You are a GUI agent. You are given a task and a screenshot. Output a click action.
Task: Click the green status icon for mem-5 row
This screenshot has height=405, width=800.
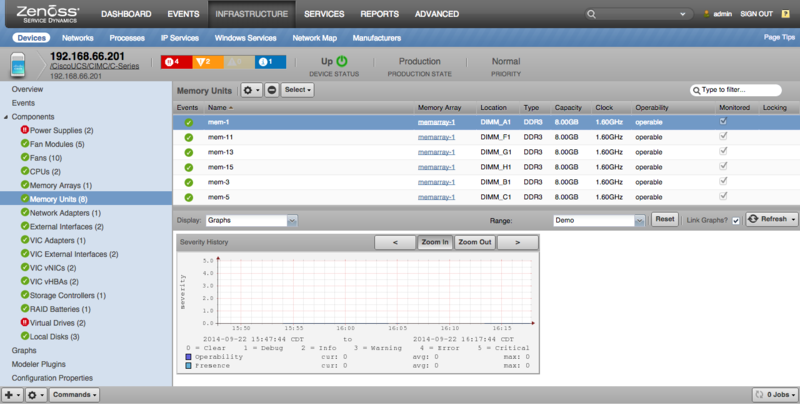click(x=189, y=197)
